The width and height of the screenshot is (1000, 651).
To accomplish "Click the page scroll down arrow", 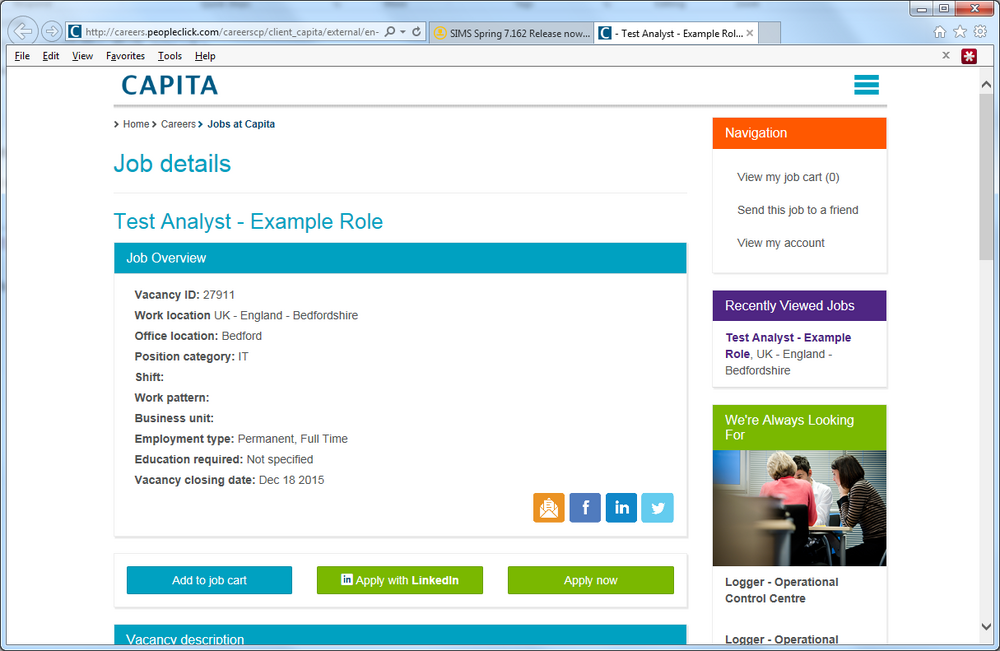I will (986, 627).
